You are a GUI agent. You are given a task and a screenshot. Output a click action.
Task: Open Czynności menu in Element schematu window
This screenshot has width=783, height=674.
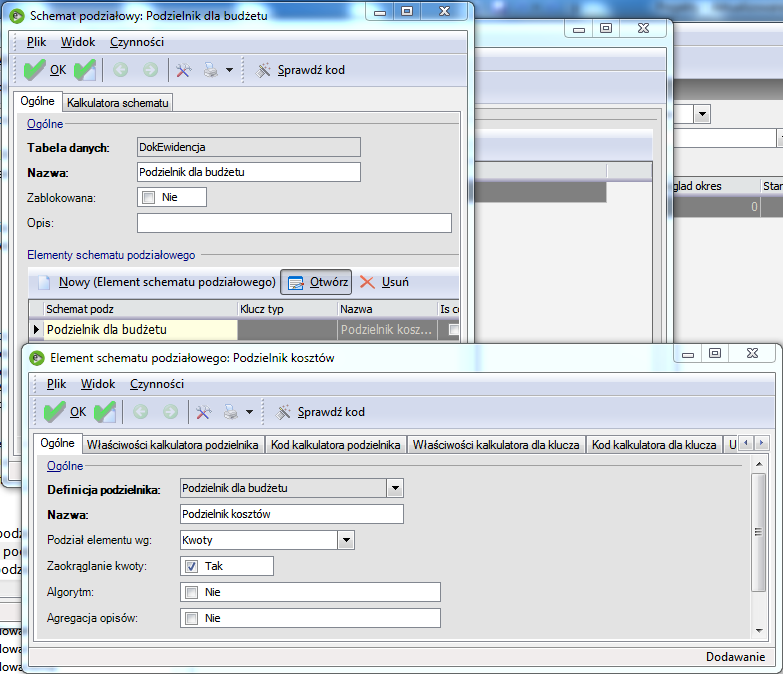pyautogui.click(x=157, y=384)
